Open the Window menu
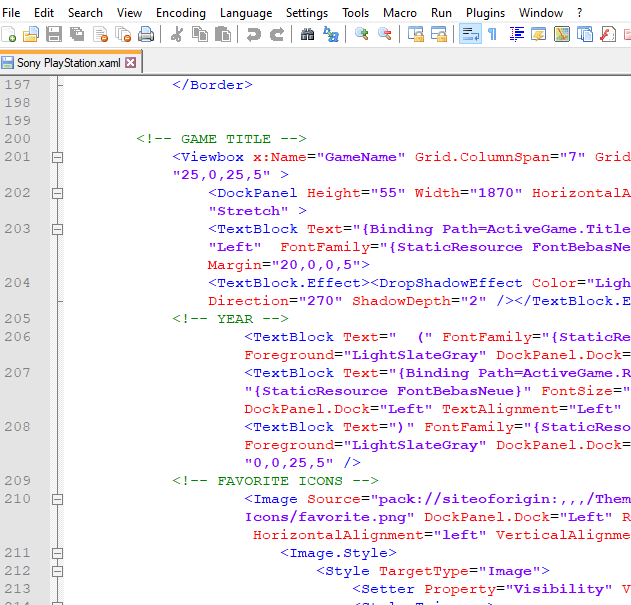Viewport: 631px width, 605px height. tap(540, 13)
